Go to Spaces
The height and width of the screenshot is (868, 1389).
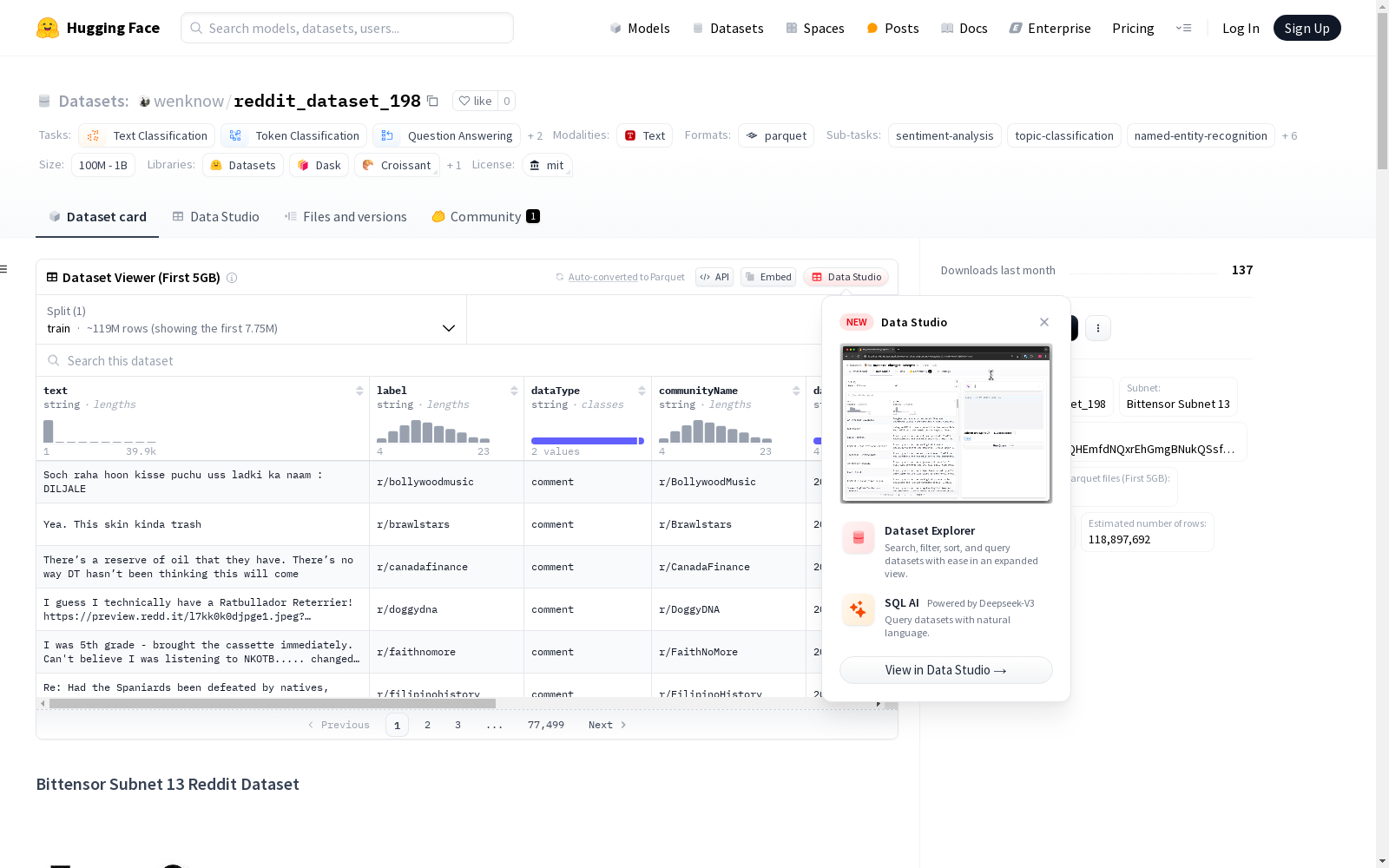point(815,28)
